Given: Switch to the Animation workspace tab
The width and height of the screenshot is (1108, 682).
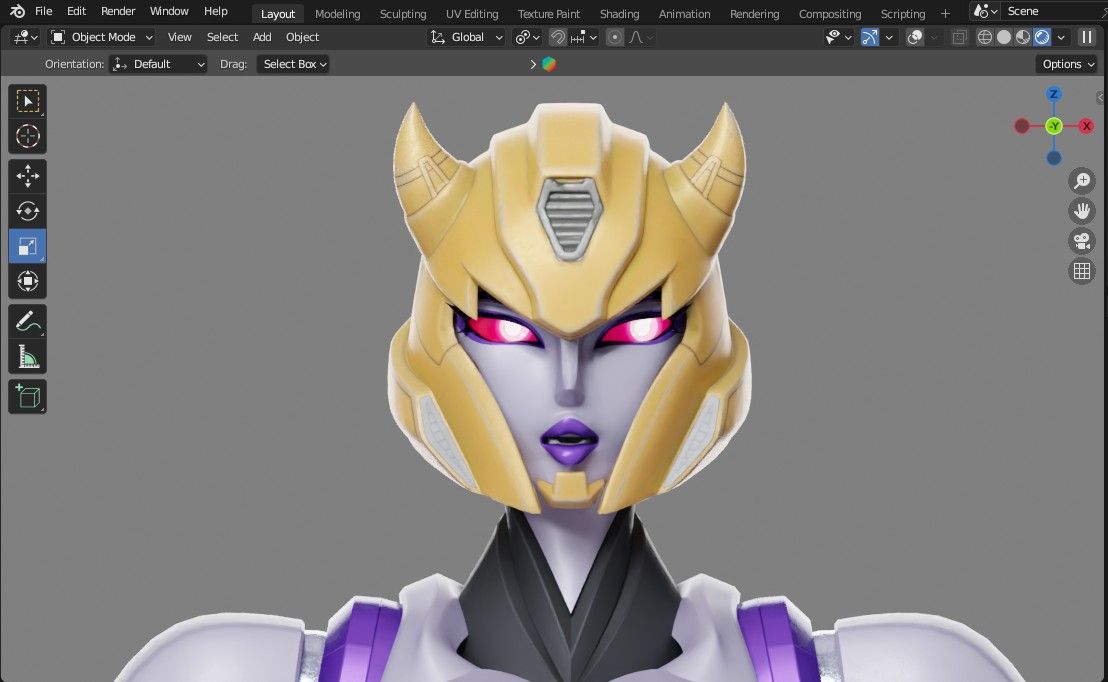Looking at the screenshot, I should [x=684, y=14].
